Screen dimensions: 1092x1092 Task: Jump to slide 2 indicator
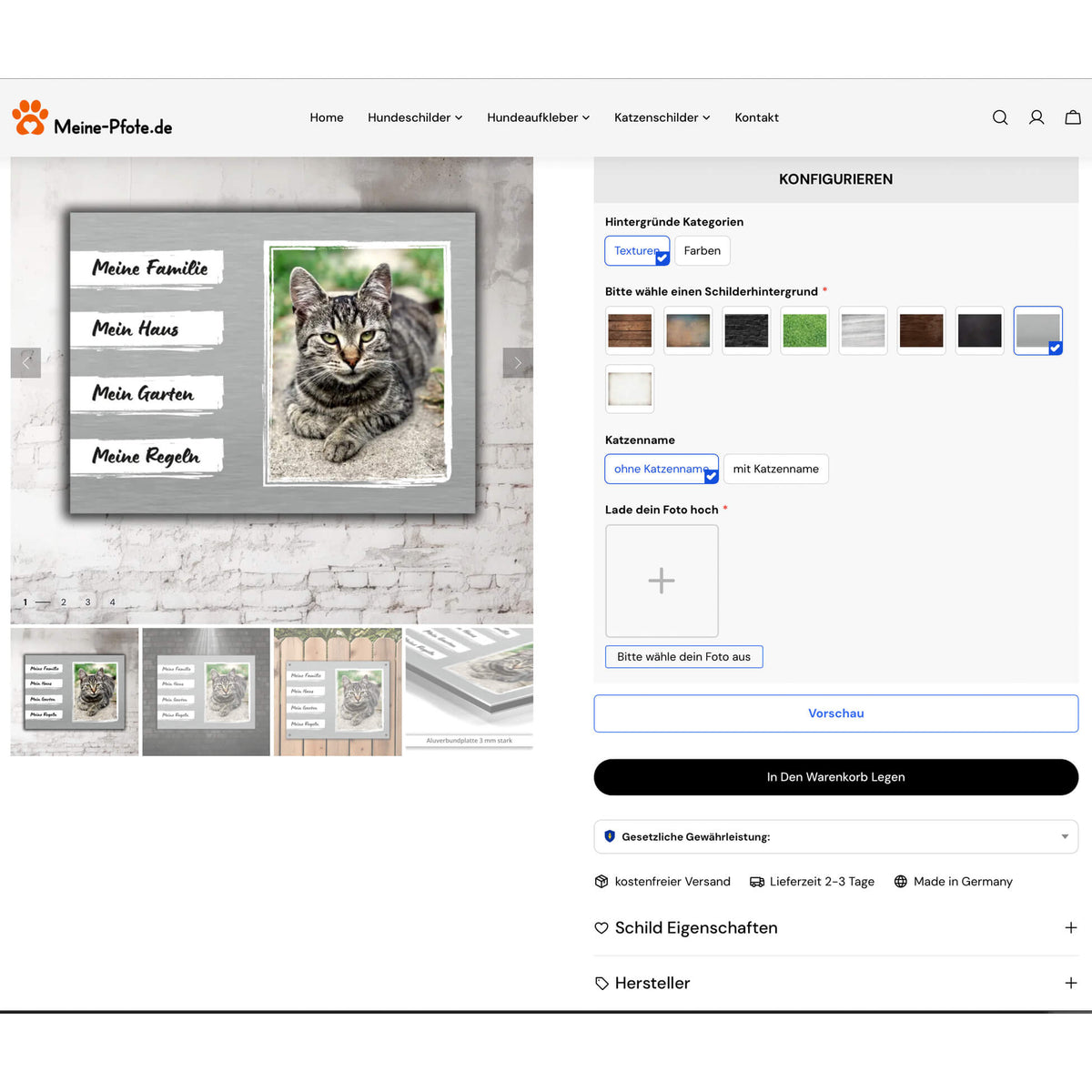[x=64, y=602]
